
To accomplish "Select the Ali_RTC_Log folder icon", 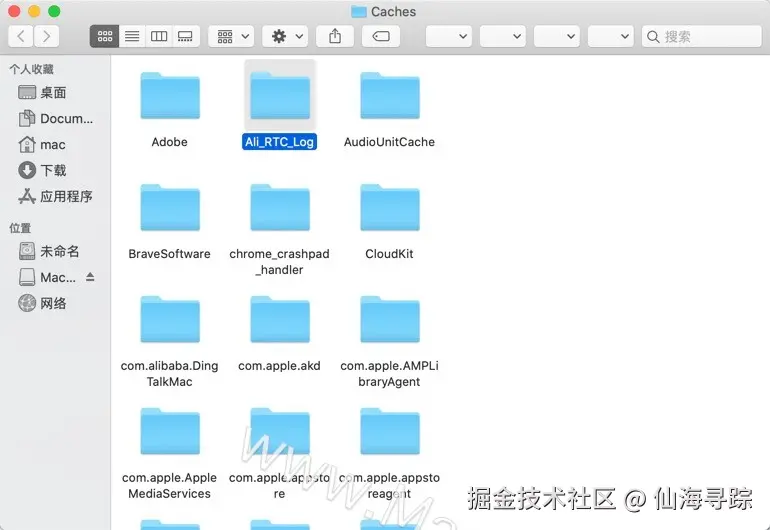I will 280,95.
